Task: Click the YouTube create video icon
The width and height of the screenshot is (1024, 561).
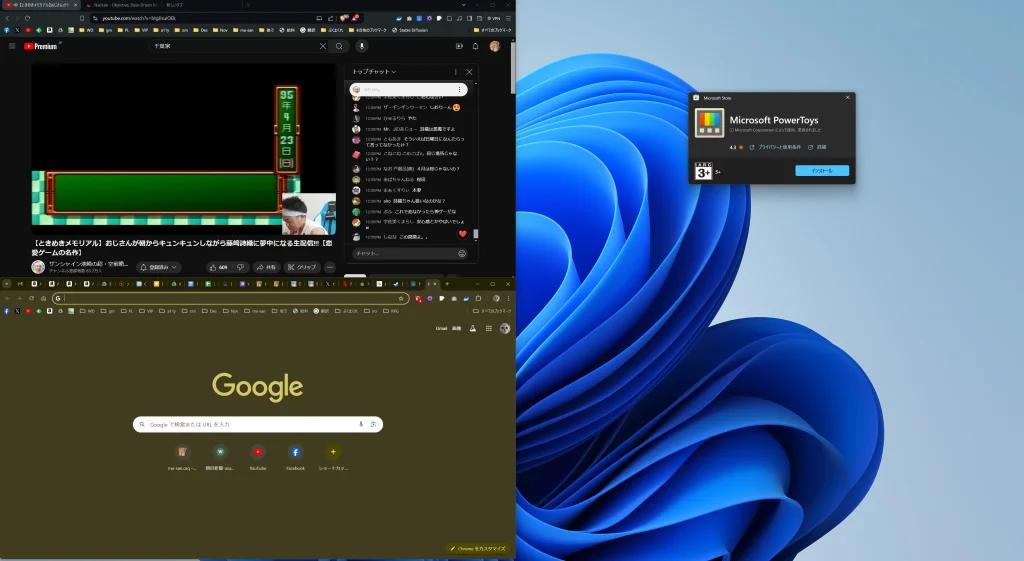Action: click(457, 46)
